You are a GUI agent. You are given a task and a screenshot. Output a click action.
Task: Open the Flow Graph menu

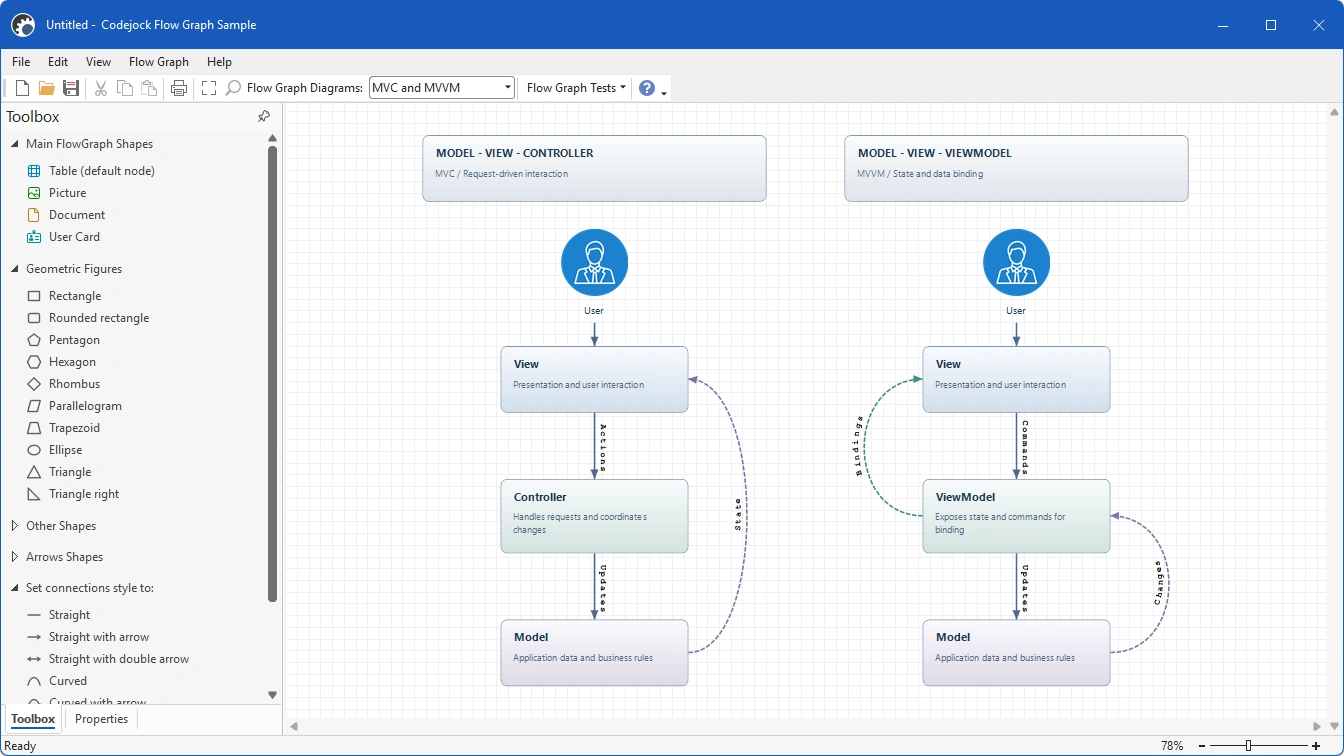click(159, 62)
